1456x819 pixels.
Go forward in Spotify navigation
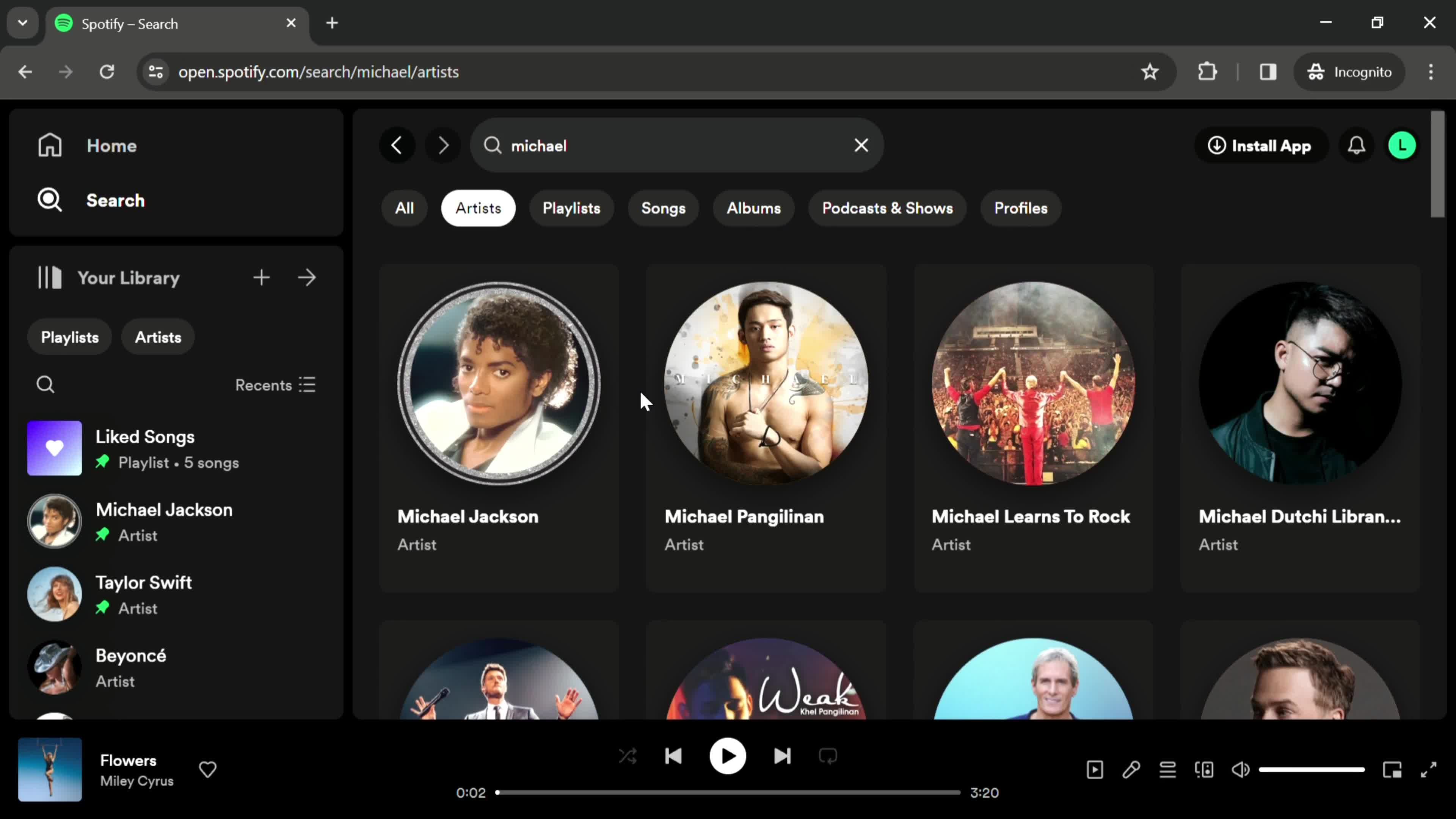443,145
